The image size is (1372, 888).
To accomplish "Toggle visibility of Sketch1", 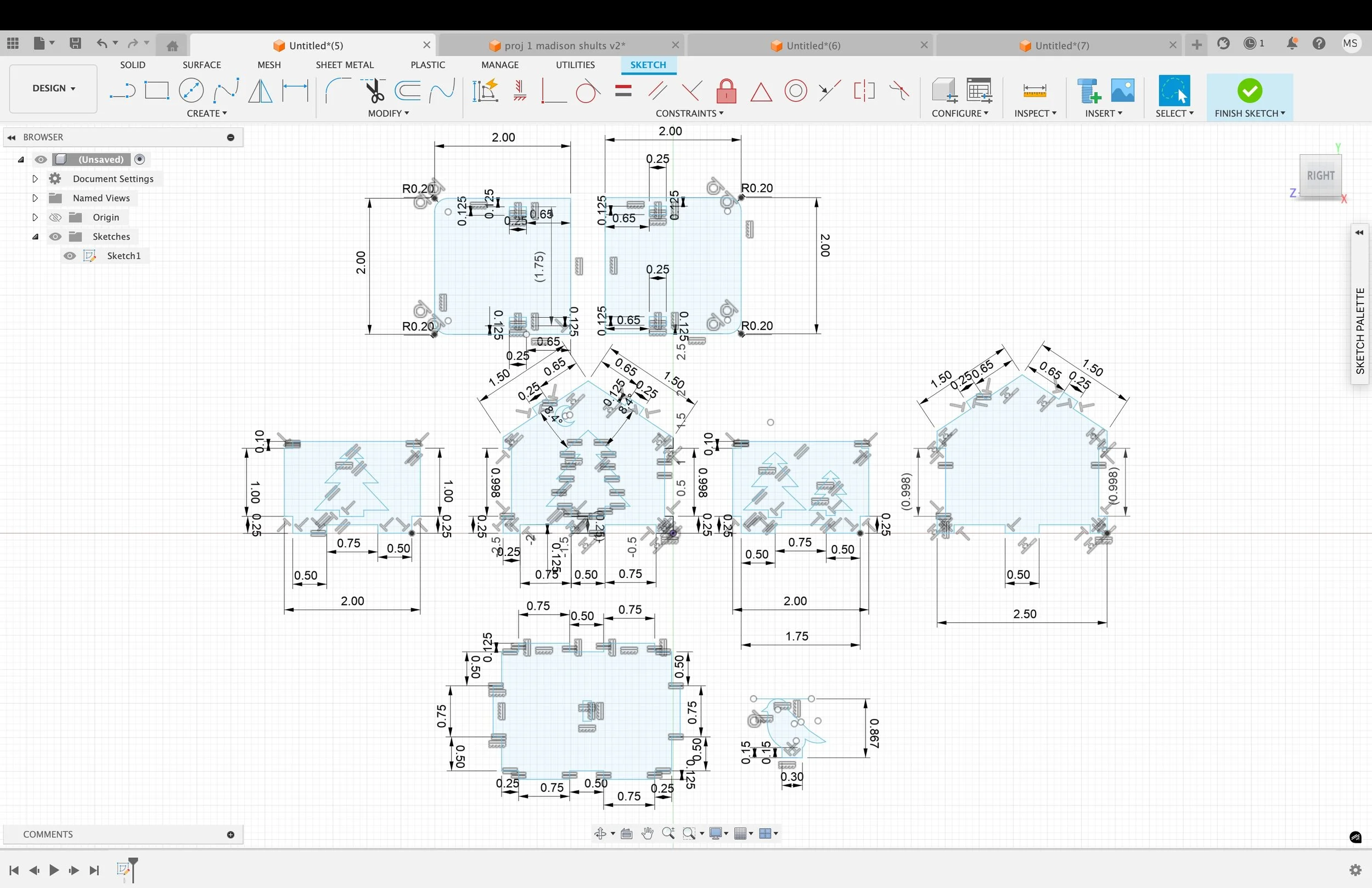I will pyautogui.click(x=70, y=256).
